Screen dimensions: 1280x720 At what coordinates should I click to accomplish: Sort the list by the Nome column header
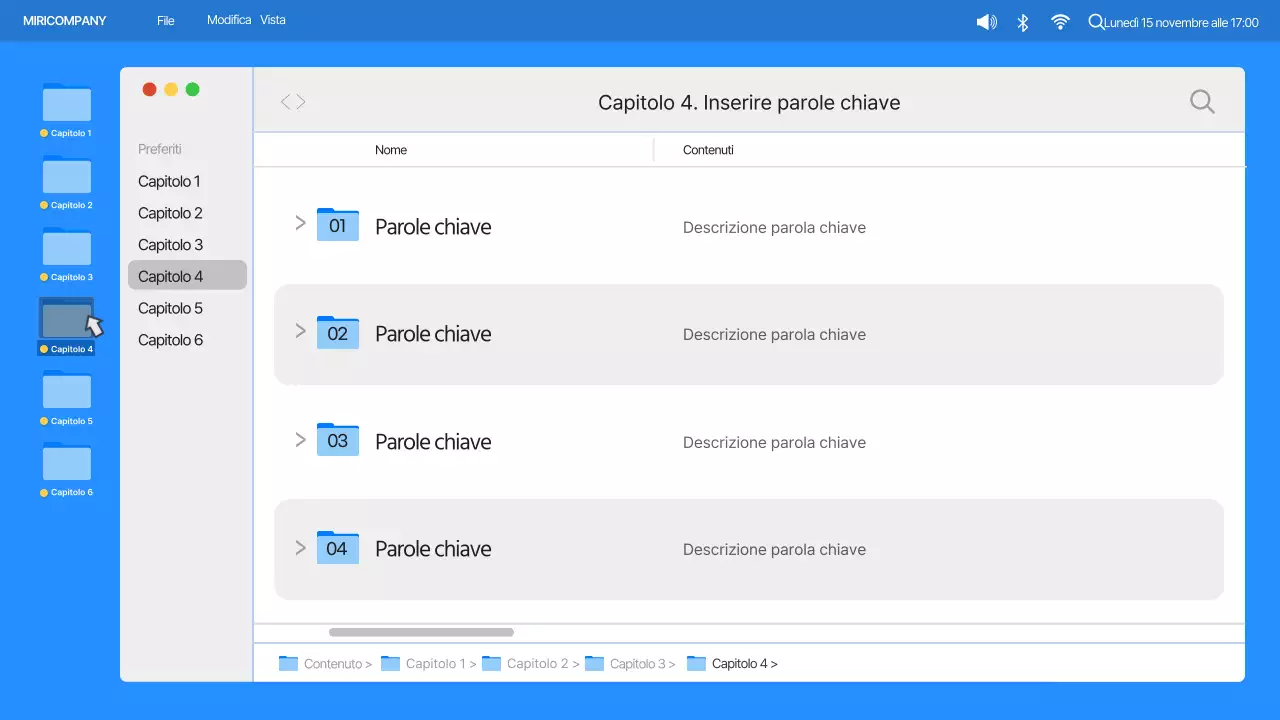click(x=391, y=149)
